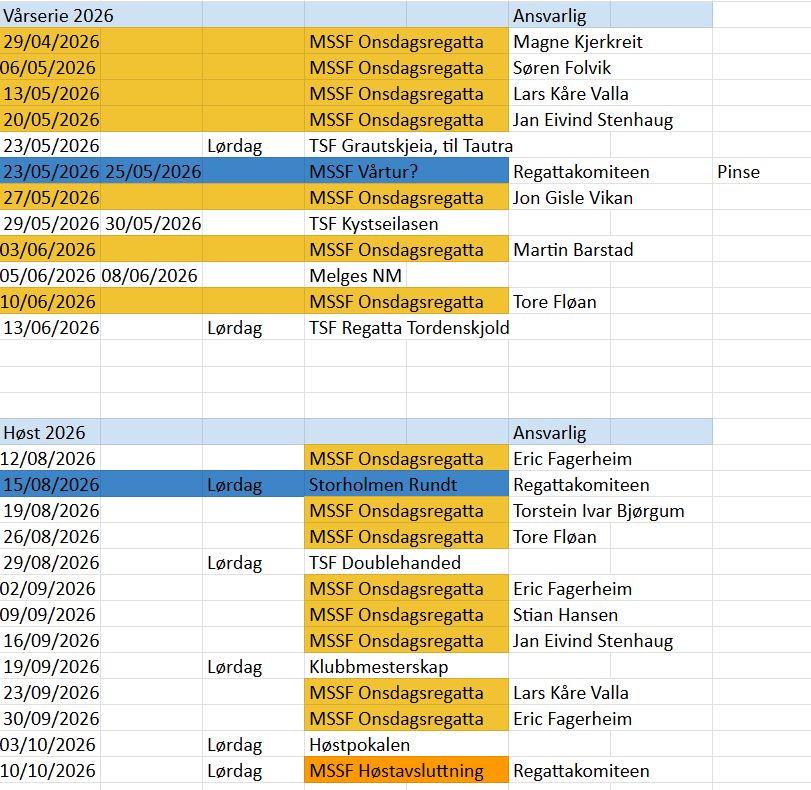Click the 'TSF Regatta Tordenskjold' cell
Screen dimensions: 811x790
tap(407, 328)
